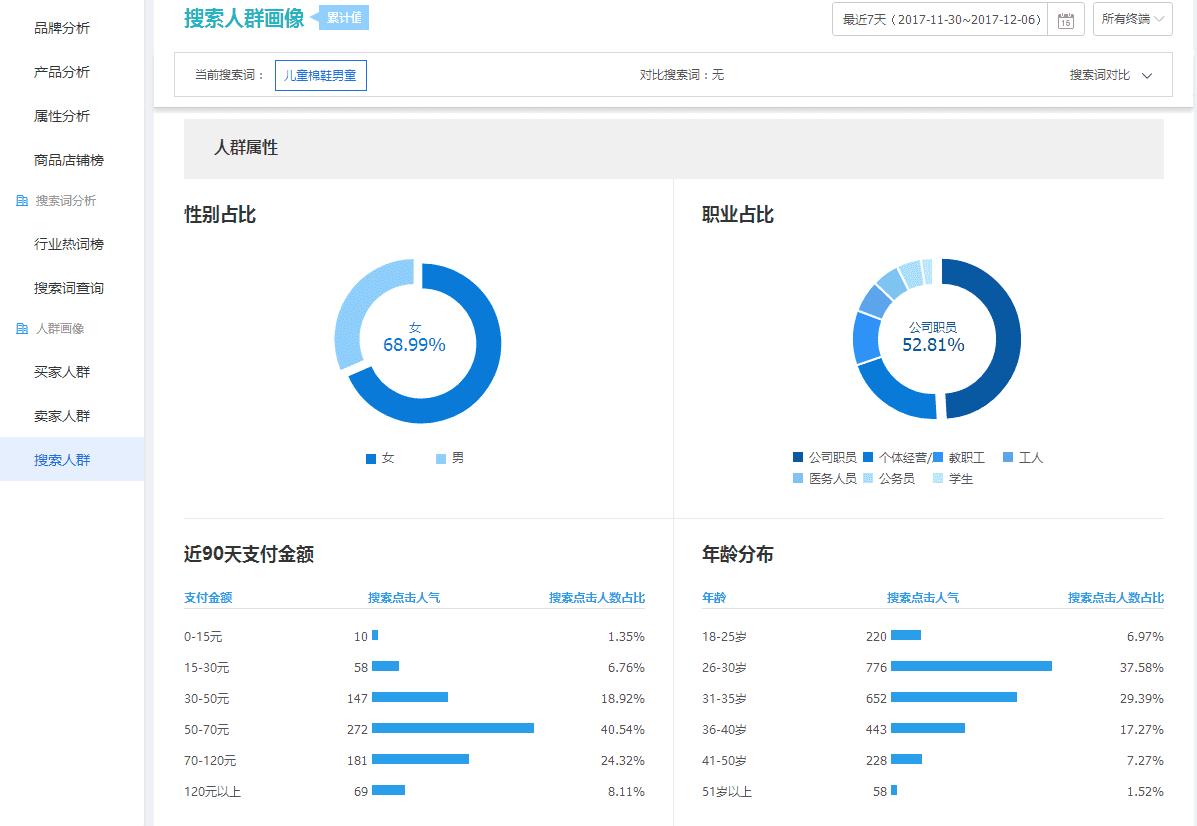Click the 累计值 badge beside the page title

(x=343, y=17)
